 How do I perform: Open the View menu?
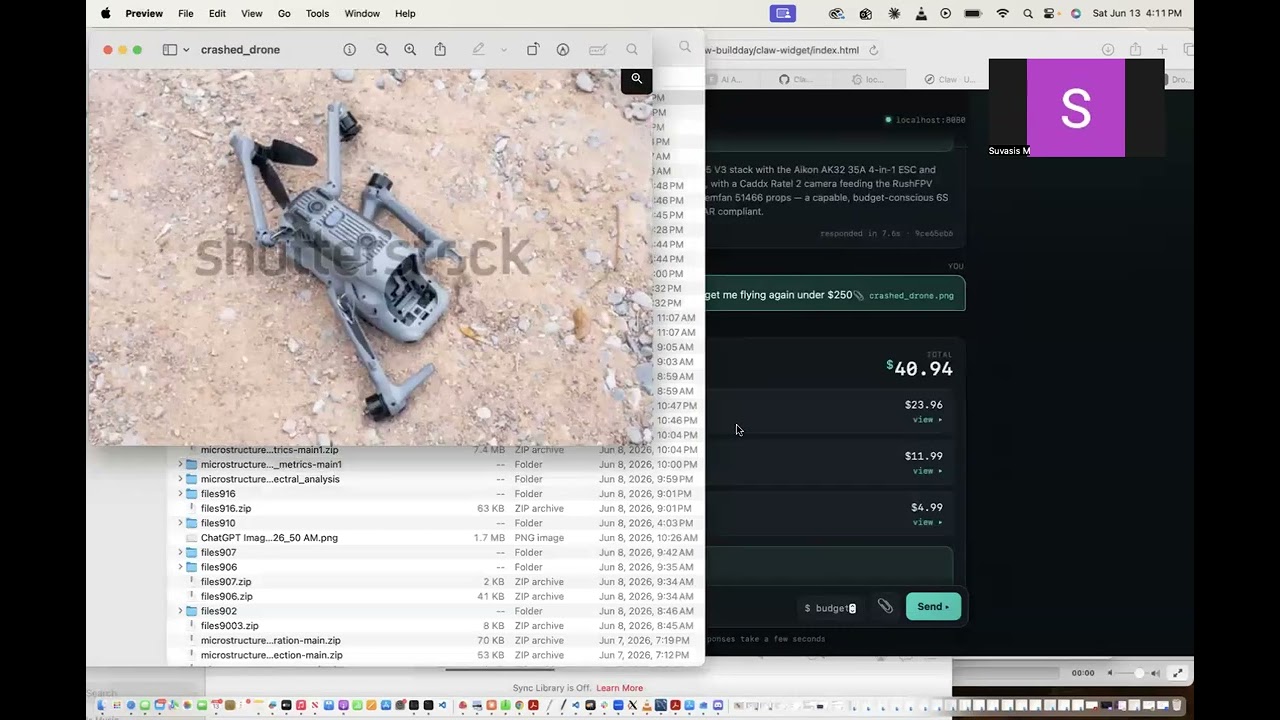(252, 13)
